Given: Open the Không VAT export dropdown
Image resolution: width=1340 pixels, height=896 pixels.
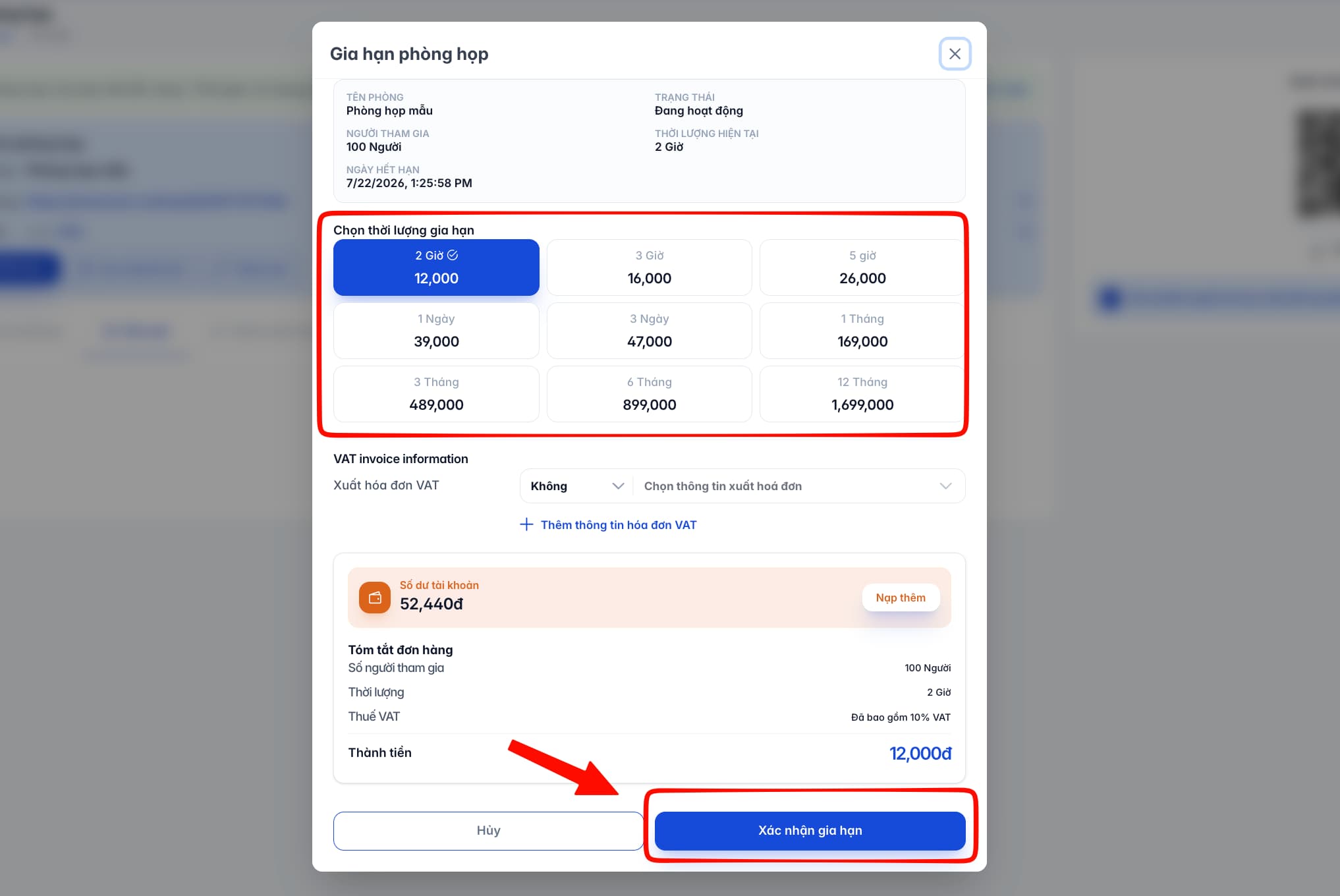Looking at the screenshot, I should tap(576, 486).
